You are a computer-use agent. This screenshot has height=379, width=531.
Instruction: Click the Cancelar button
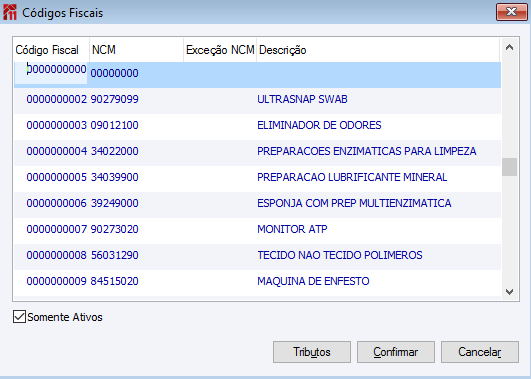pyautogui.click(x=480, y=352)
